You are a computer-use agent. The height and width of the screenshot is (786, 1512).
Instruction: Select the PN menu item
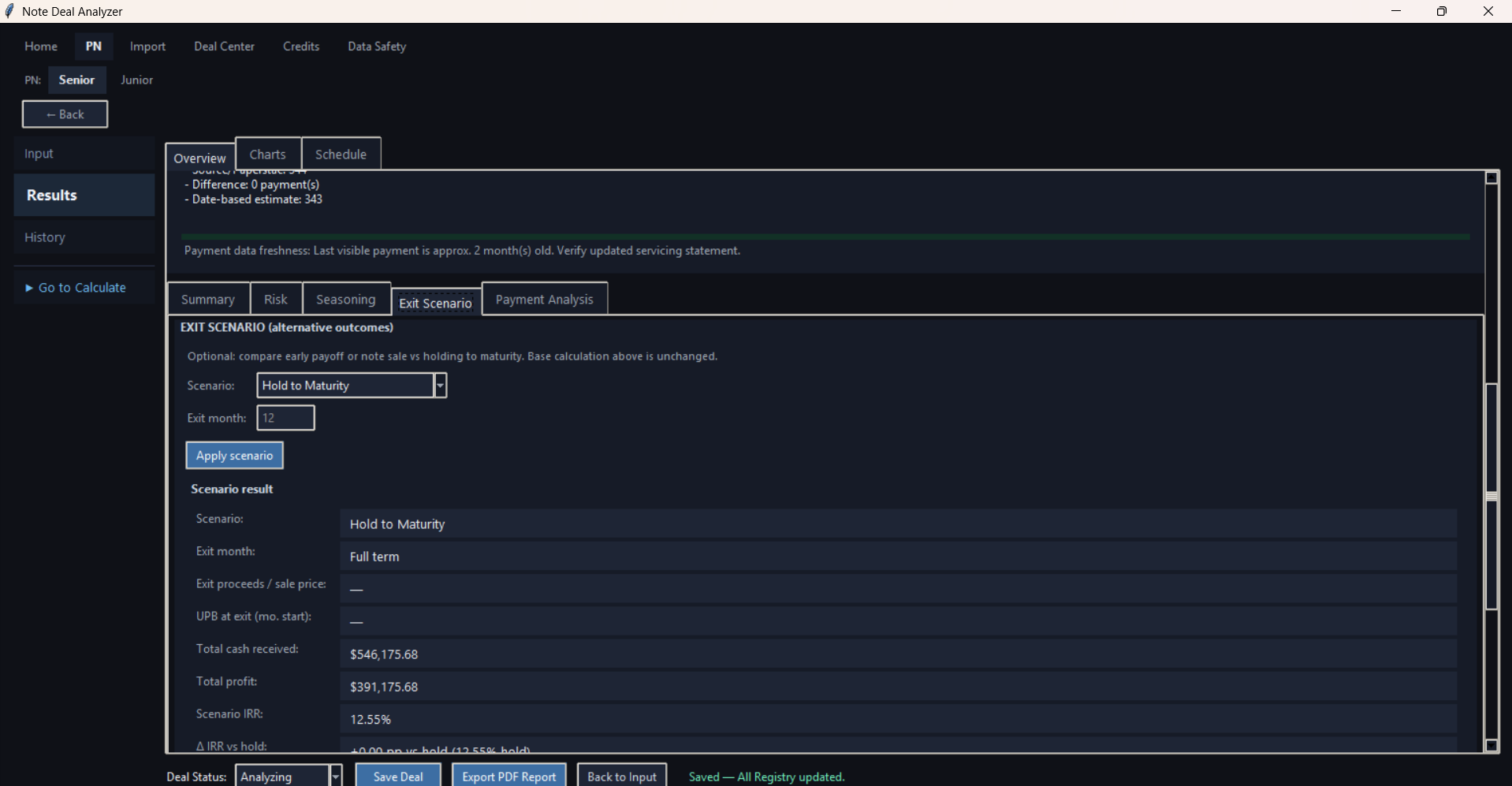(94, 47)
